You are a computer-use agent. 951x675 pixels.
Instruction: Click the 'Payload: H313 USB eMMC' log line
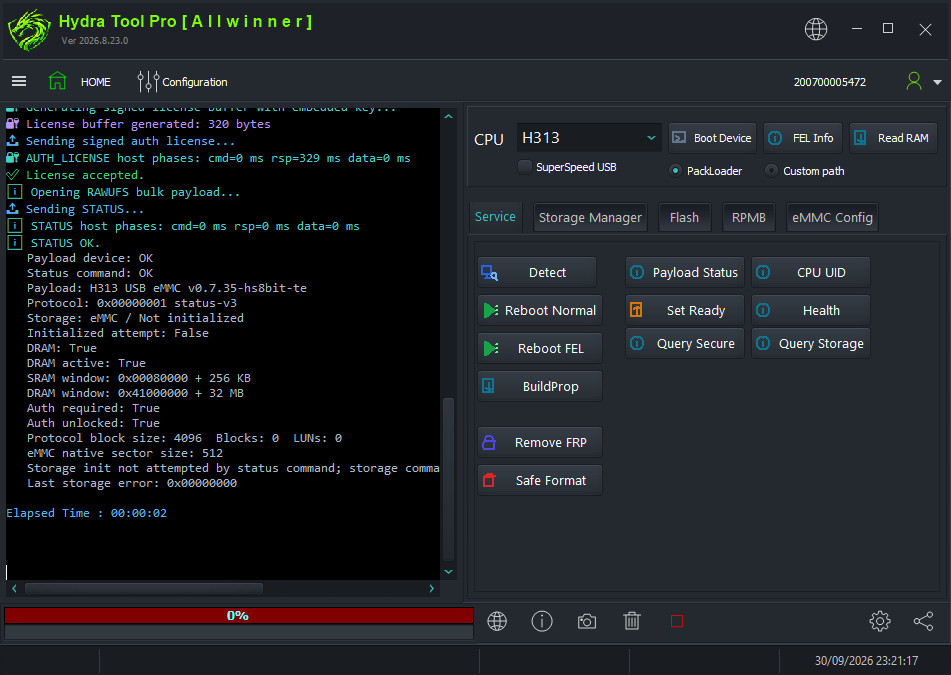(167, 288)
